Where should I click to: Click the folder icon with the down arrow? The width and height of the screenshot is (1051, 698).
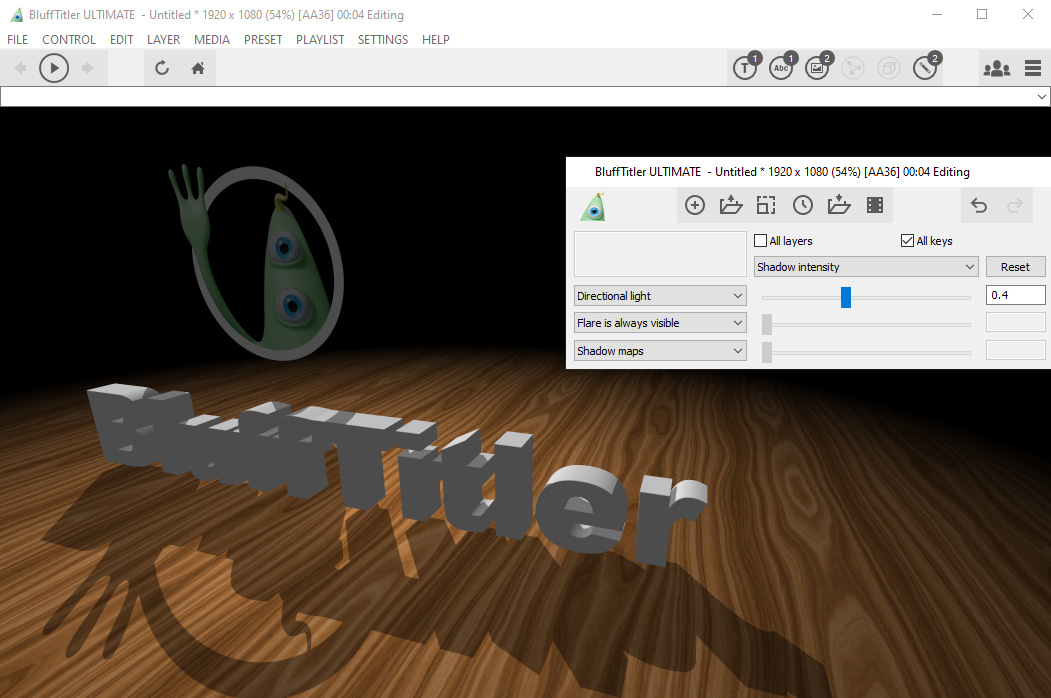coord(839,205)
